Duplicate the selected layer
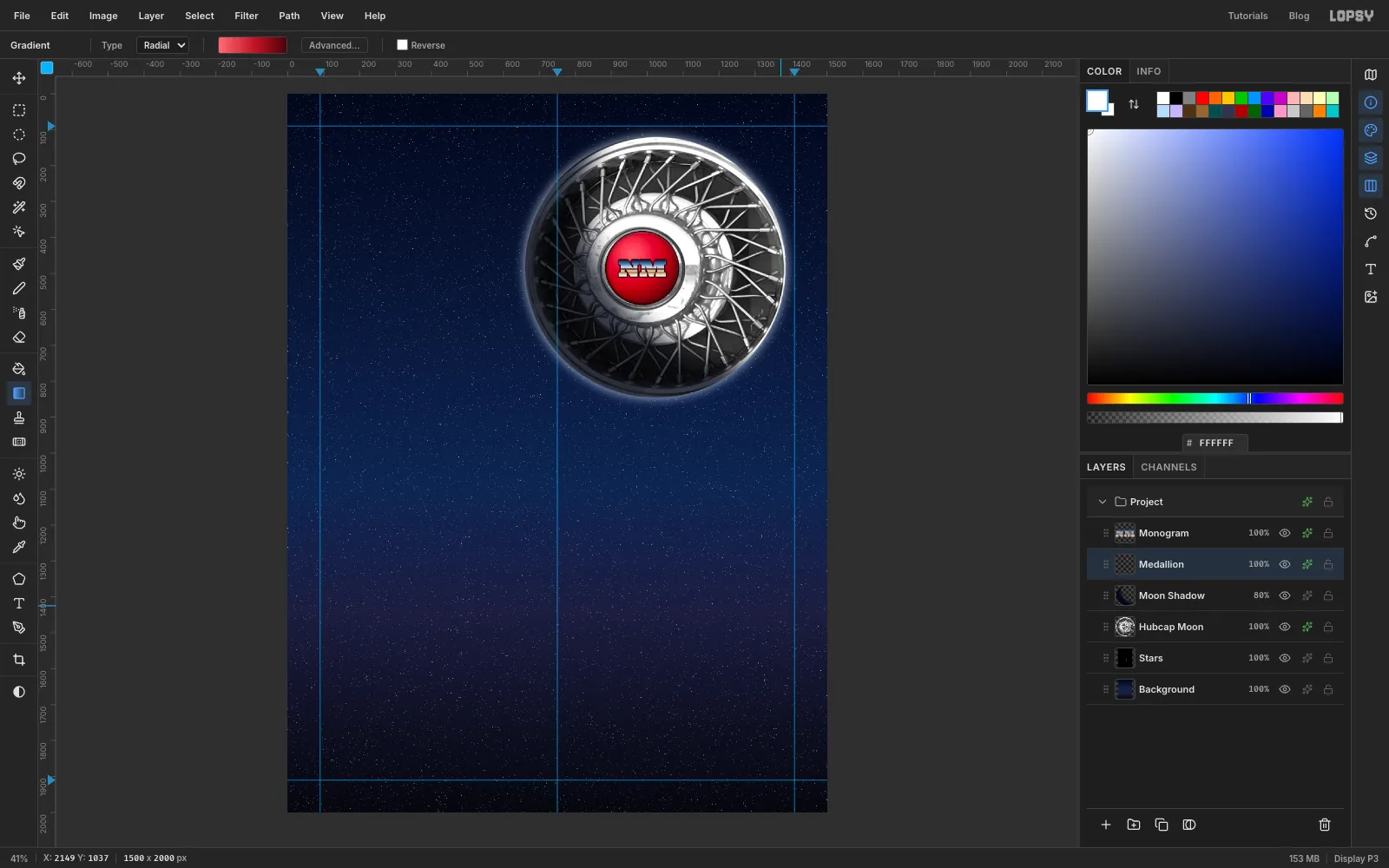The height and width of the screenshot is (868, 1389). tap(1162, 825)
